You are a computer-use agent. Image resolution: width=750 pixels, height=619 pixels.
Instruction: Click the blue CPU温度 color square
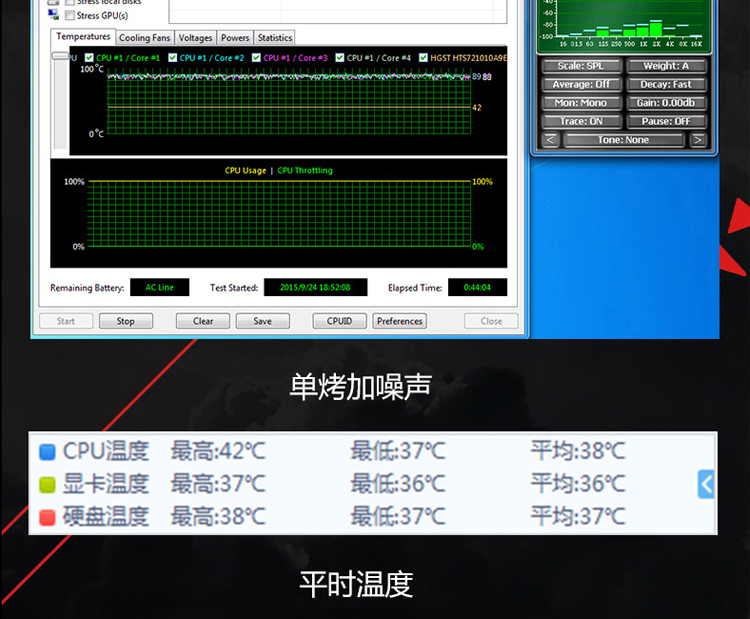tap(47, 452)
